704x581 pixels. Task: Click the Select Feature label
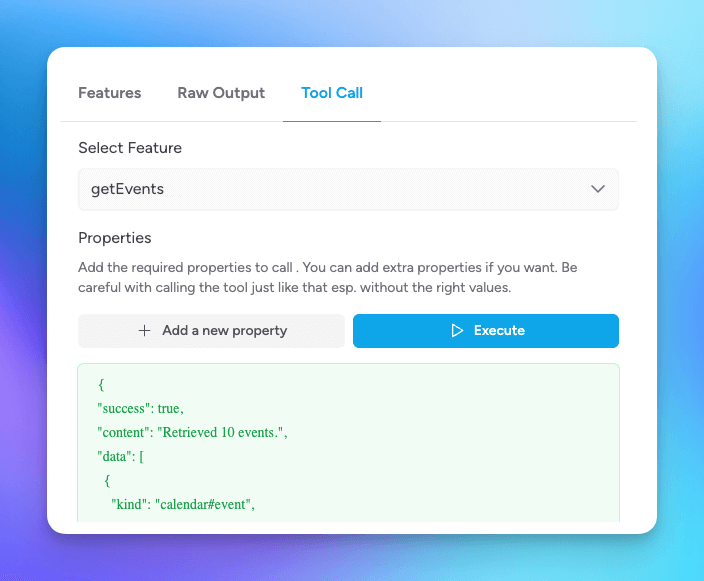click(x=130, y=148)
